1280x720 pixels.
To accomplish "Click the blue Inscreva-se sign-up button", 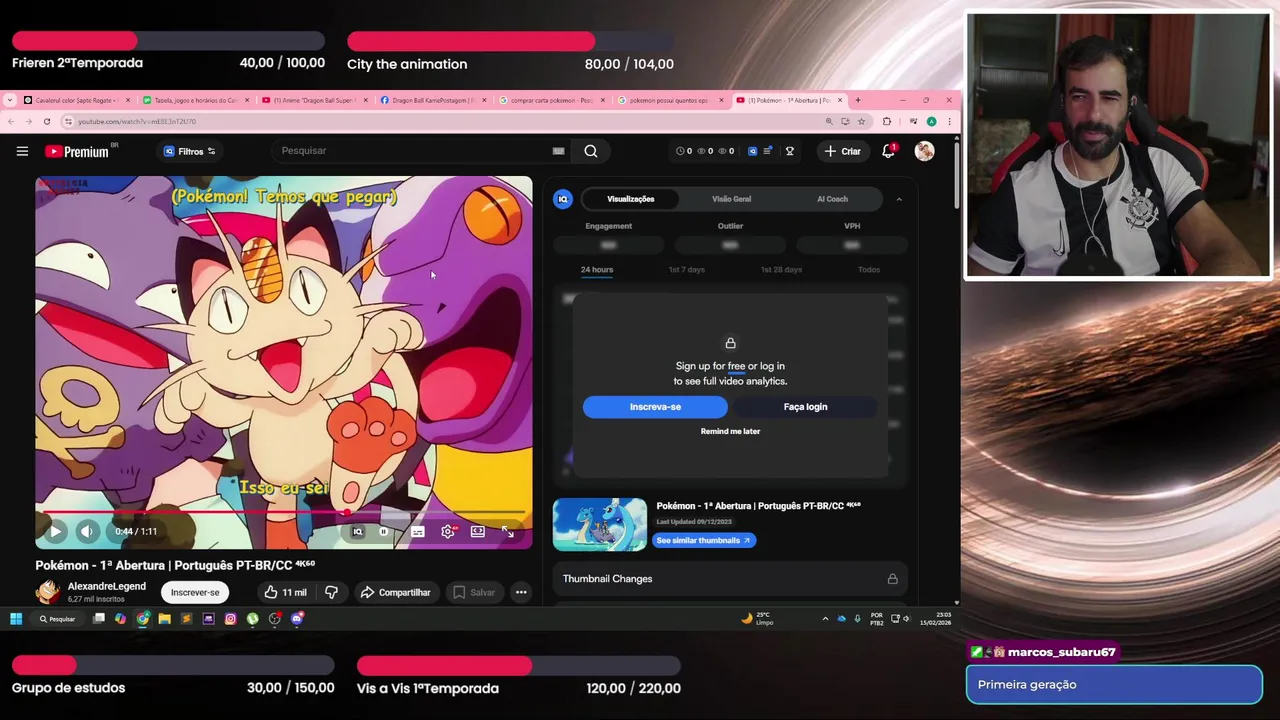I will [x=655, y=407].
